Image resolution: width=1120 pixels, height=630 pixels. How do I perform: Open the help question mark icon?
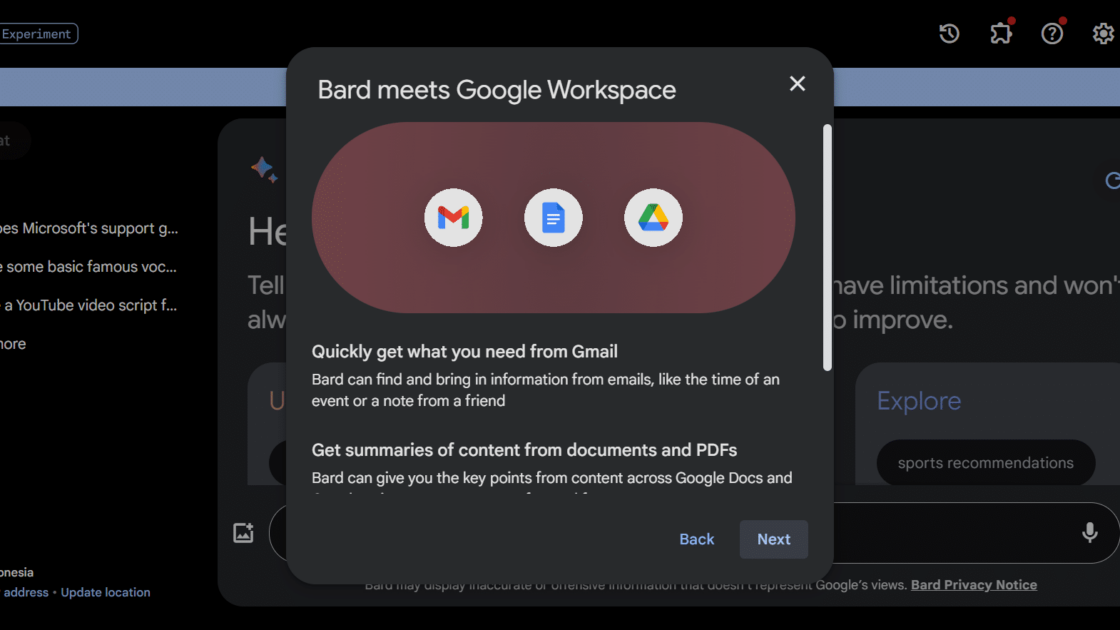1052,34
